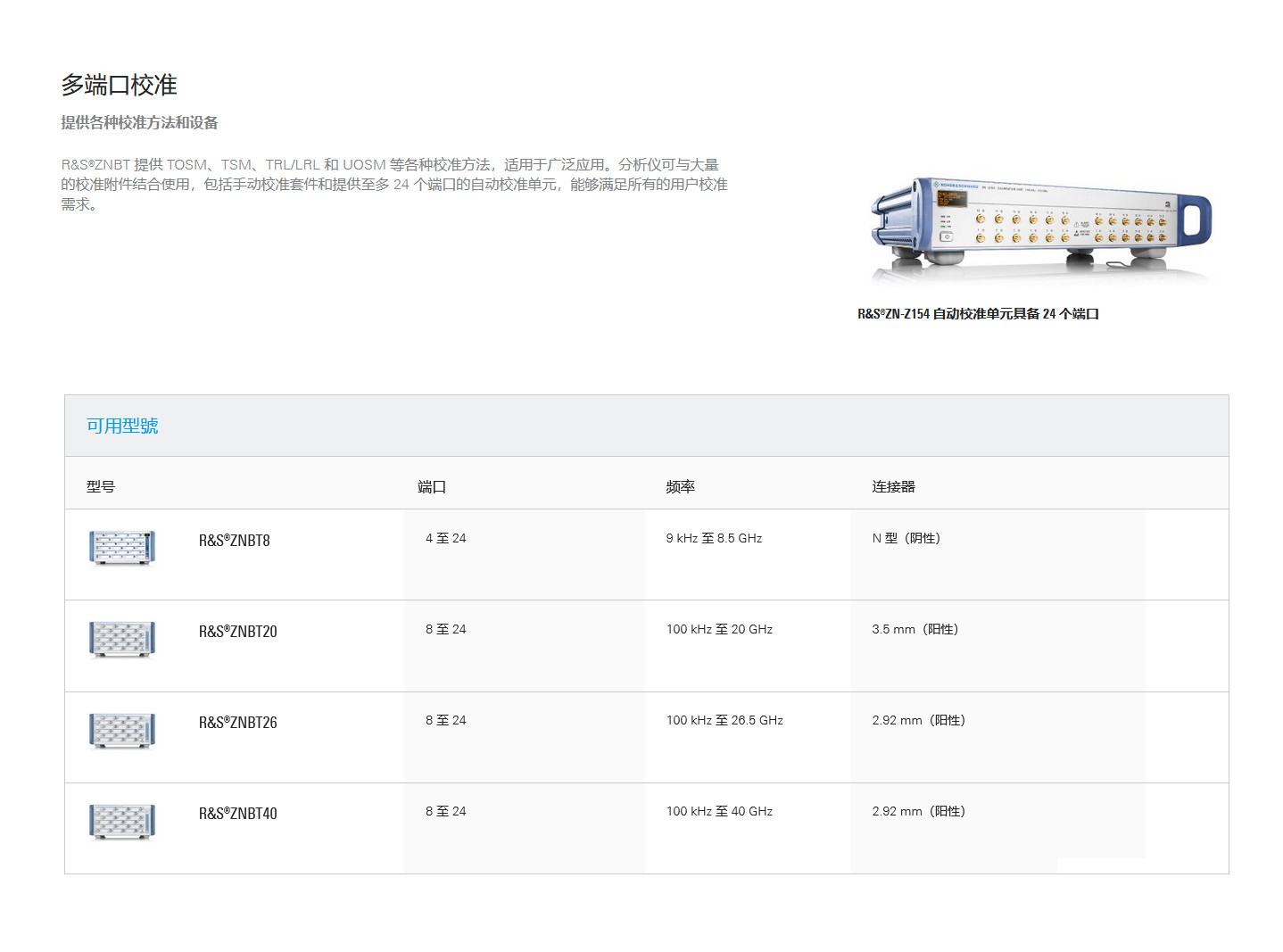Click the 多端口校准 page heading
Image resolution: width=1283 pixels, height=952 pixels.
click(x=119, y=86)
